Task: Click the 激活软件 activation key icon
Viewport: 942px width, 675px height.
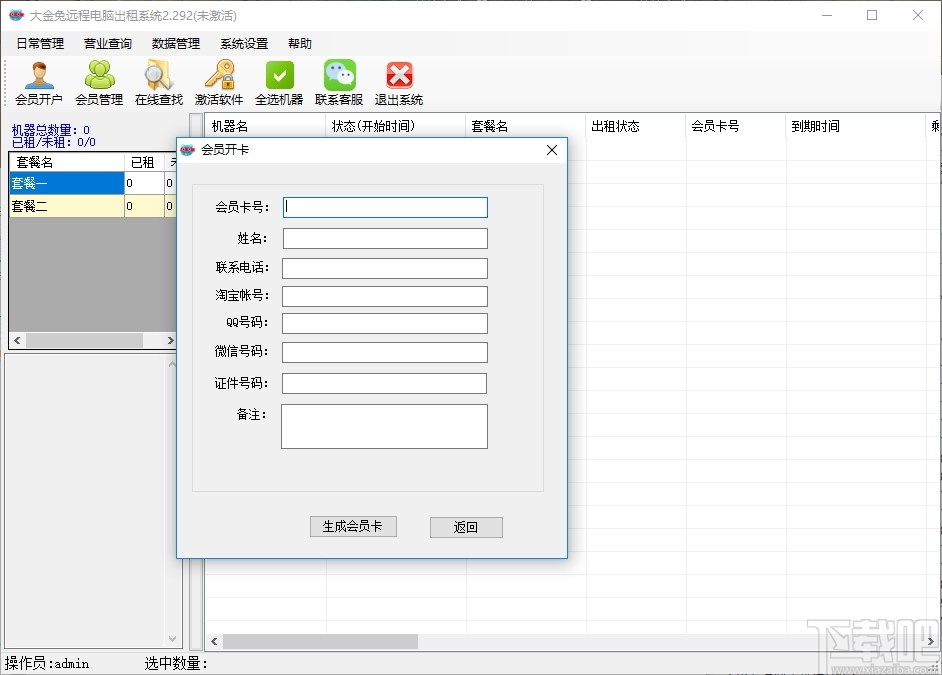Action: [219, 80]
